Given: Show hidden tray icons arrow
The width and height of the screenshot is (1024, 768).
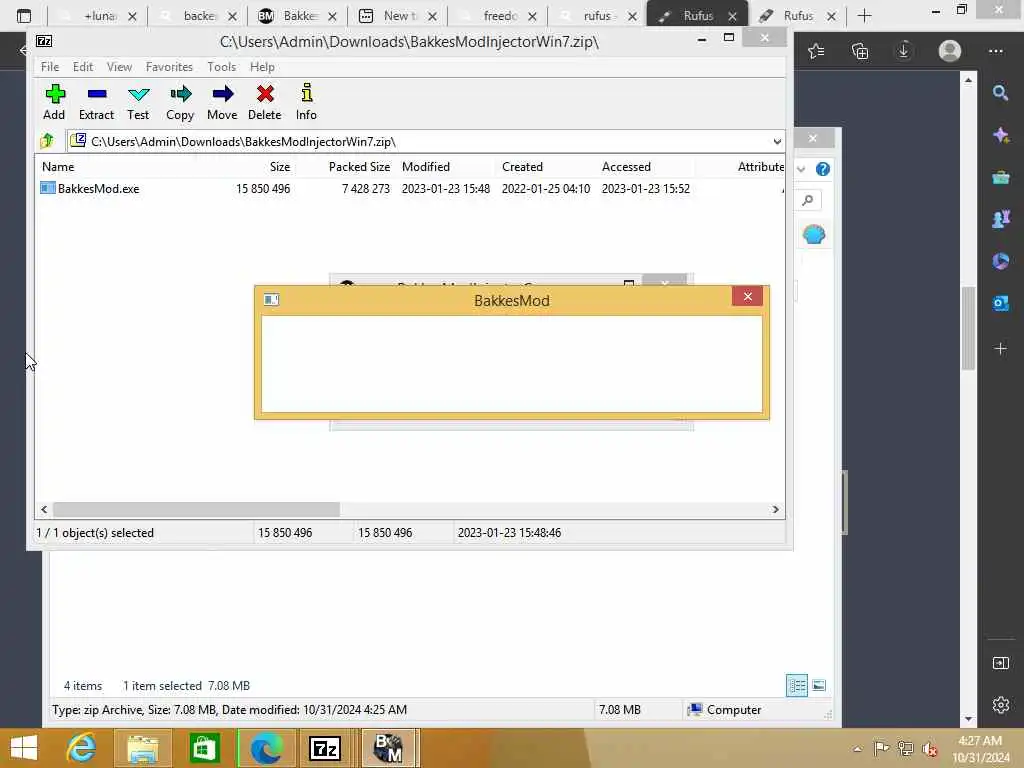Looking at the screenshot, I should click(x=857, y=748).
